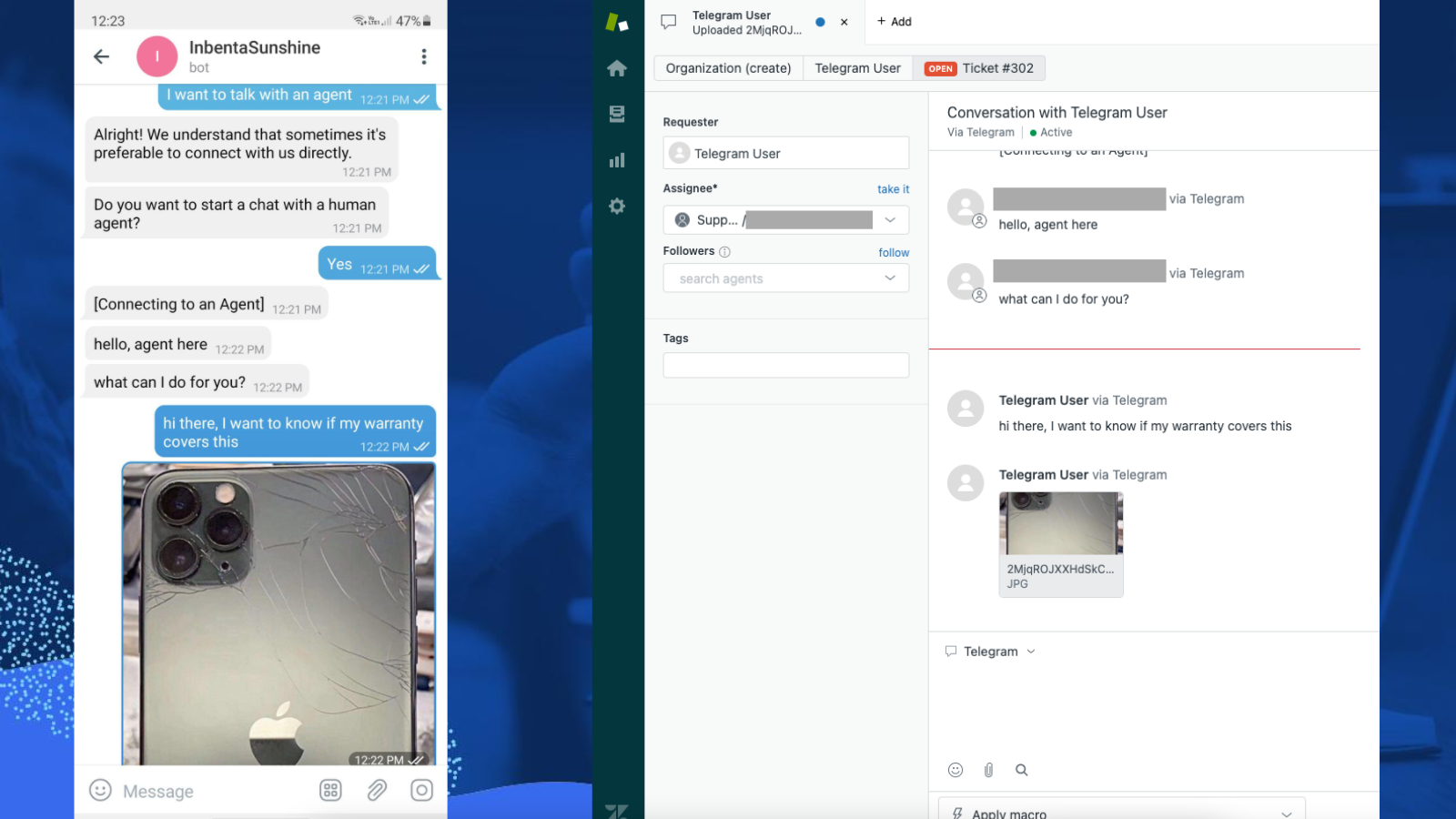Click the attachment paperclip in reply composer
The height and width of the screenshot is (819, 1456).
click(x=988, y=770)
